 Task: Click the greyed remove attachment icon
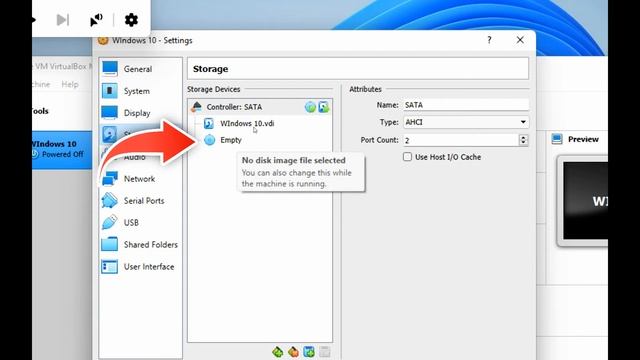324,351
